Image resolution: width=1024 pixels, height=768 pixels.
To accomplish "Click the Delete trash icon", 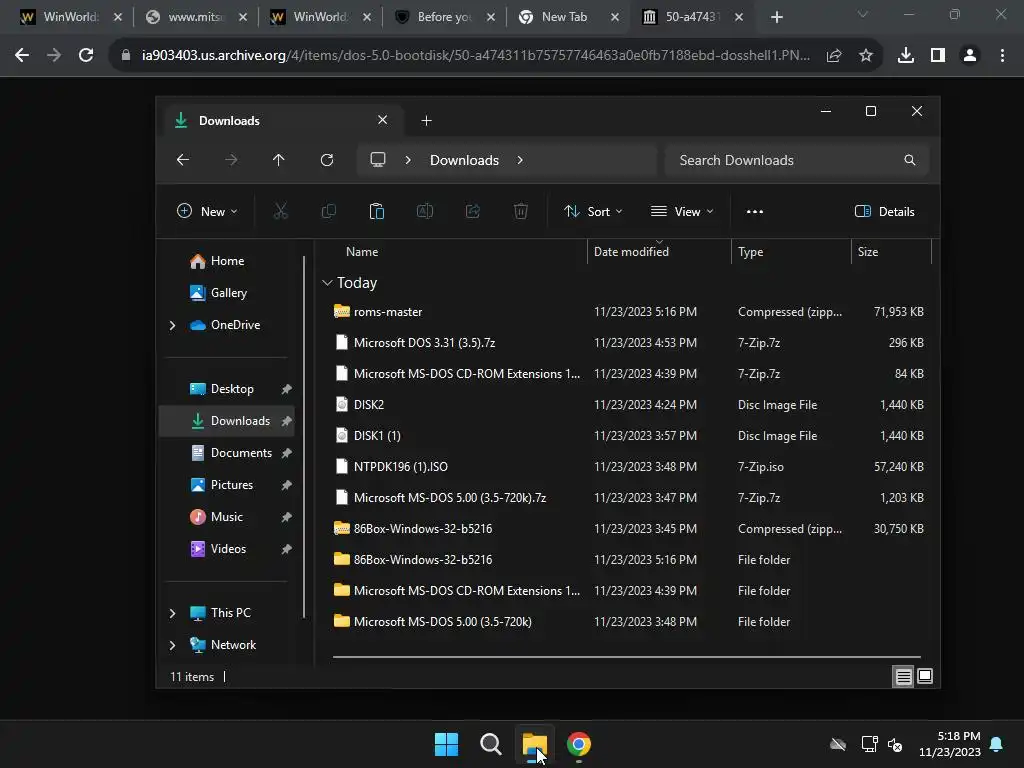I will click(x=520, y=211).
